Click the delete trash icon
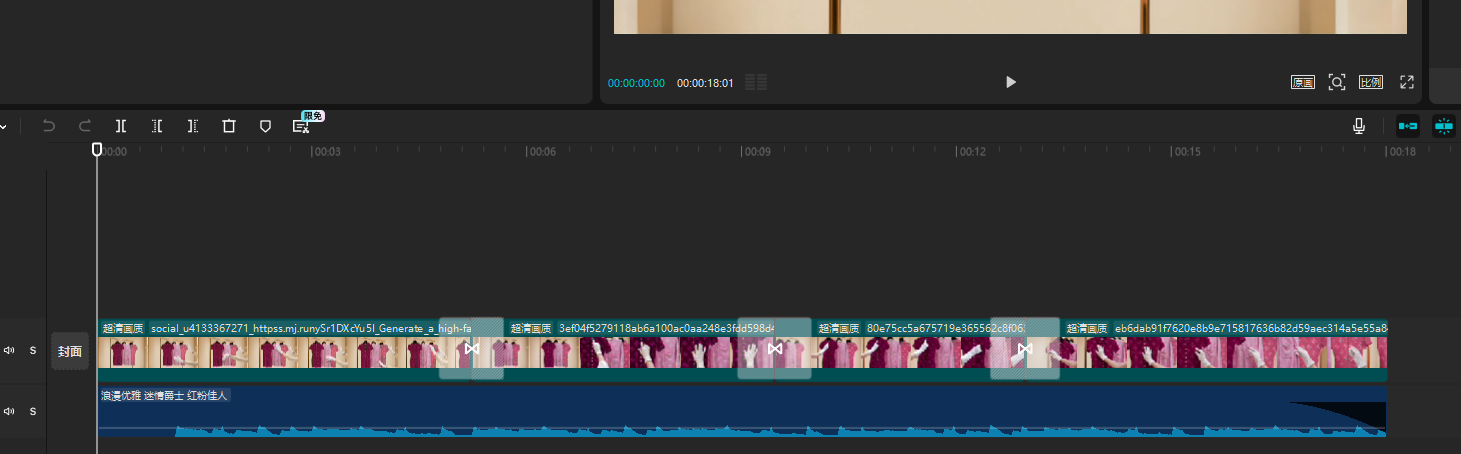The width and height of the screenshot is (1461, 454). 229,126
